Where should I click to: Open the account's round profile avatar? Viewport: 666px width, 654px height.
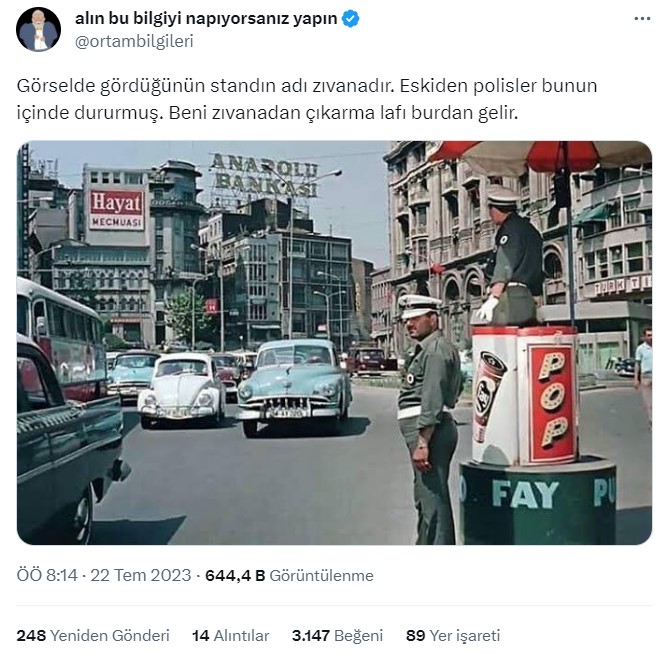point(38,29)
